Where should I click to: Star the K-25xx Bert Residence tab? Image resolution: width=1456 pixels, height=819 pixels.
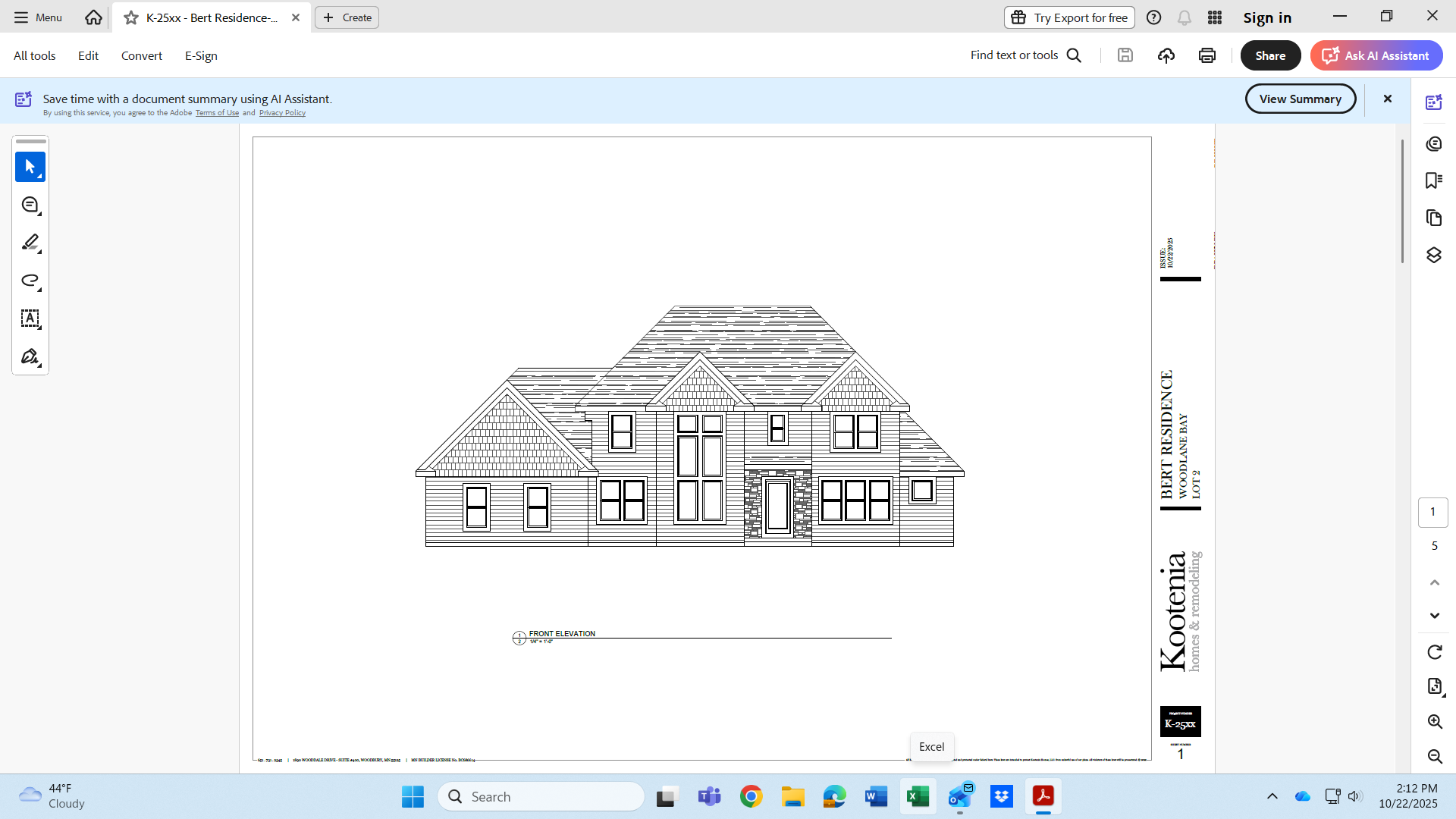[131, 17]
